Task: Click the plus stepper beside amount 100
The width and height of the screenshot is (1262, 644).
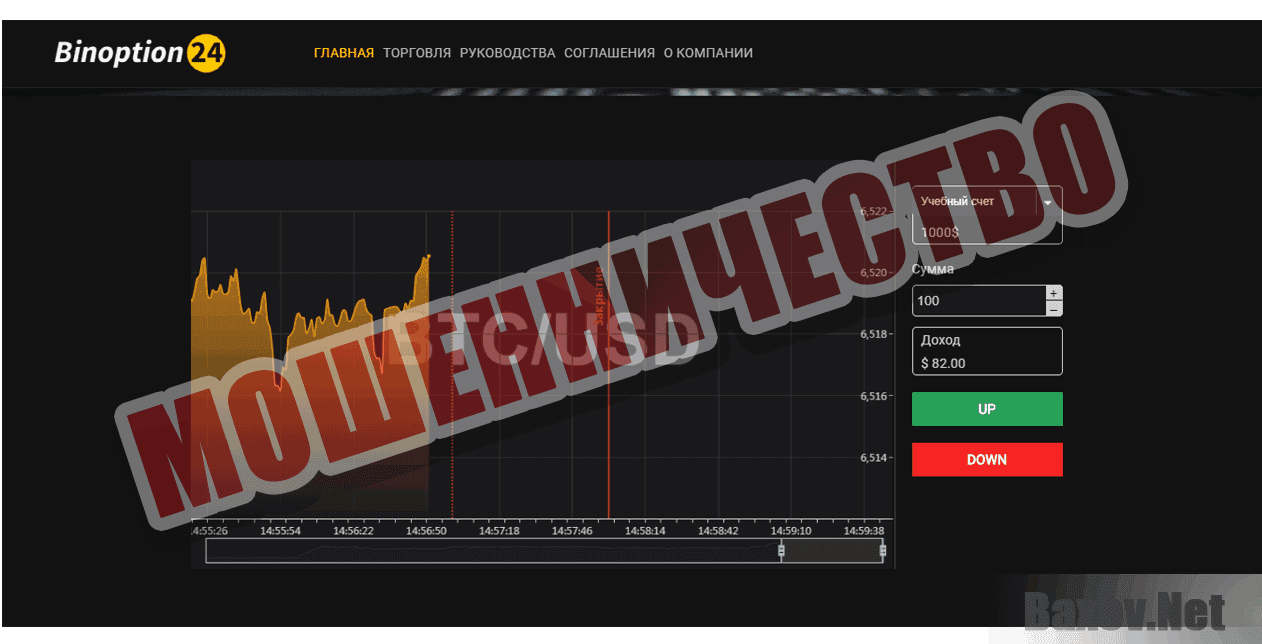Action: [x=1054, y=293]
